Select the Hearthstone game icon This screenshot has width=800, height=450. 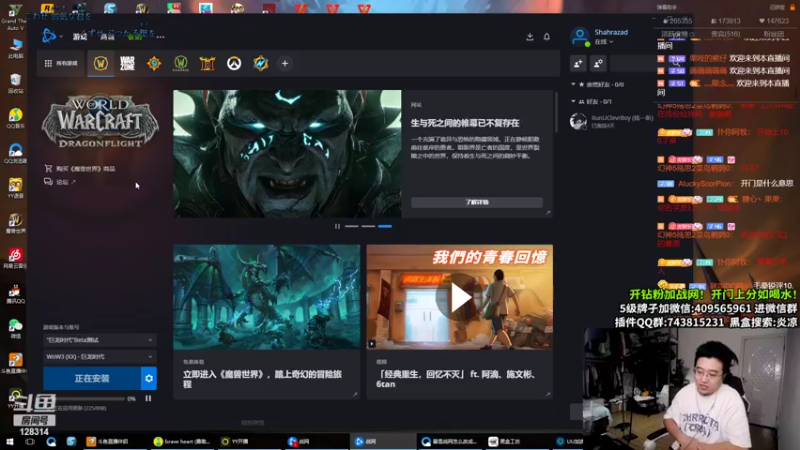tap(154, 63)
